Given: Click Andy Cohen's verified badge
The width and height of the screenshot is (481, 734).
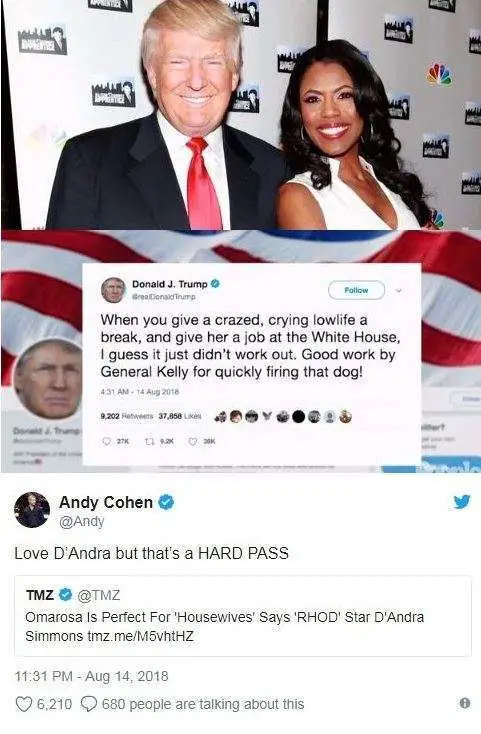Looking at the screenshot, I should 166,502.
